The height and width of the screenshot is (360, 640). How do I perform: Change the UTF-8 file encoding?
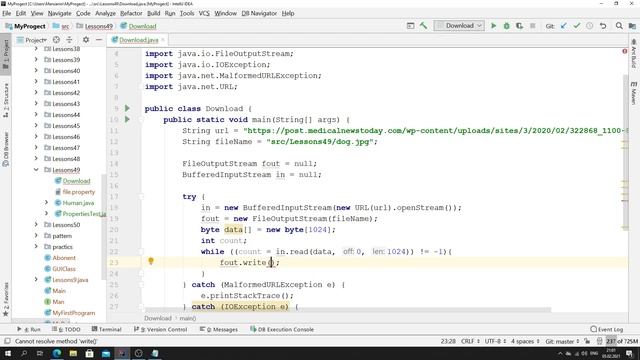(495, 341)
